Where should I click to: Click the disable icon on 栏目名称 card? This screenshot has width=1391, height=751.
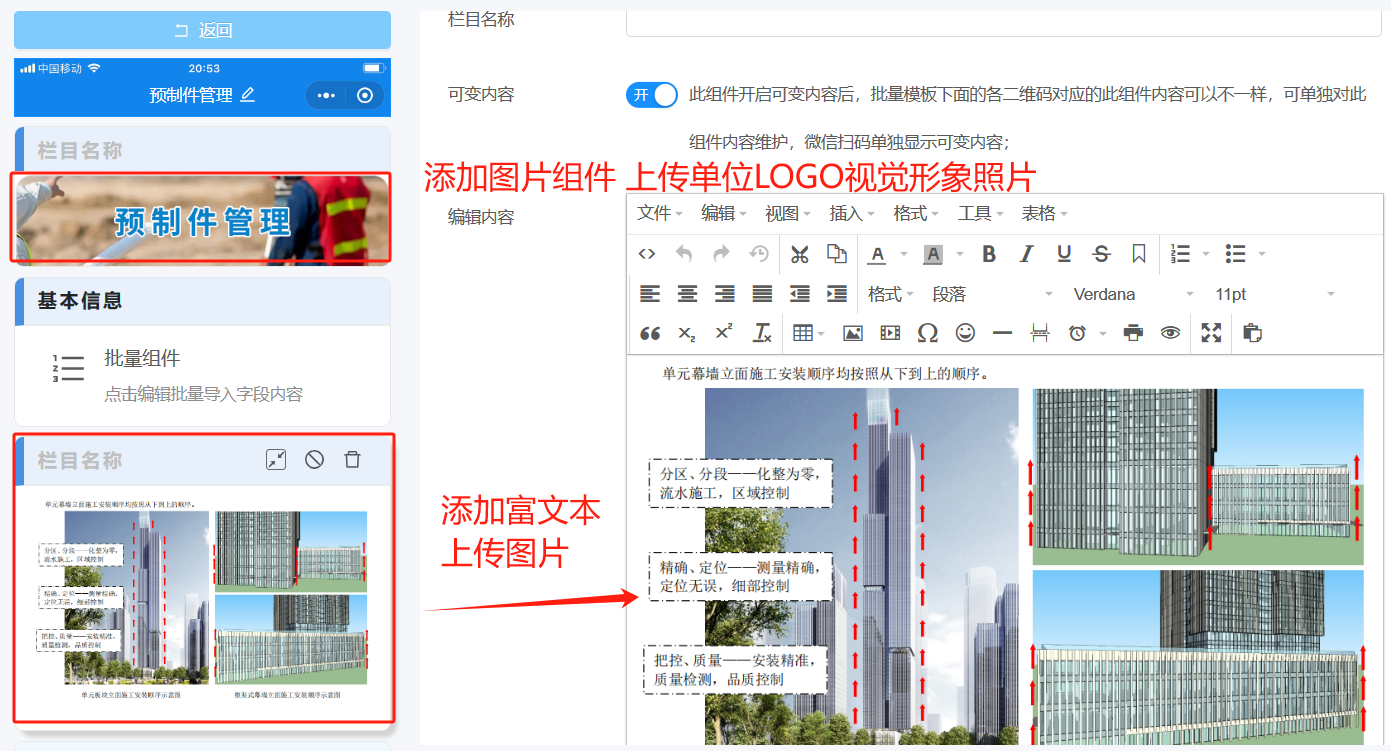pos(315,459)
